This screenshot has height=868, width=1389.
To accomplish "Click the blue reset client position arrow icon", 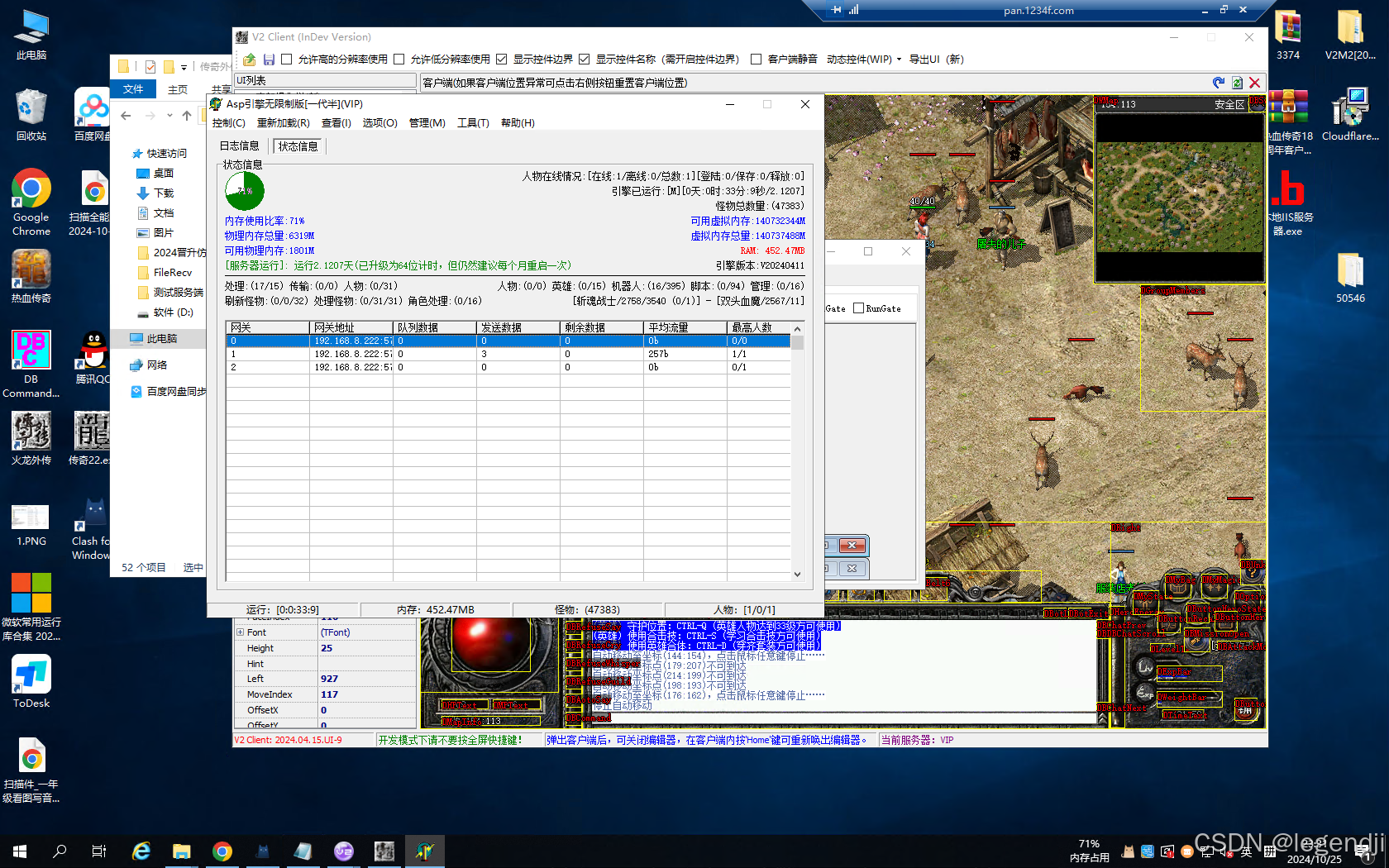I will click(x=1219, y=83).
